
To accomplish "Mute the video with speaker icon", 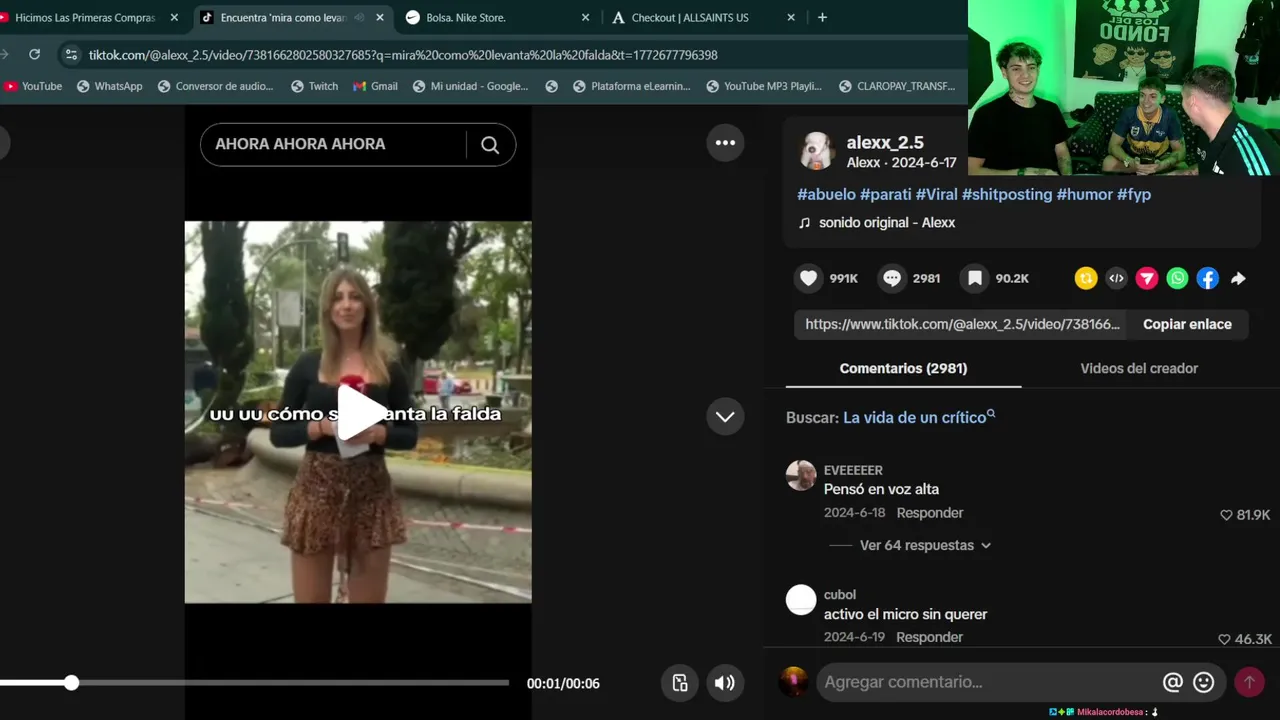I will point(725,683).
